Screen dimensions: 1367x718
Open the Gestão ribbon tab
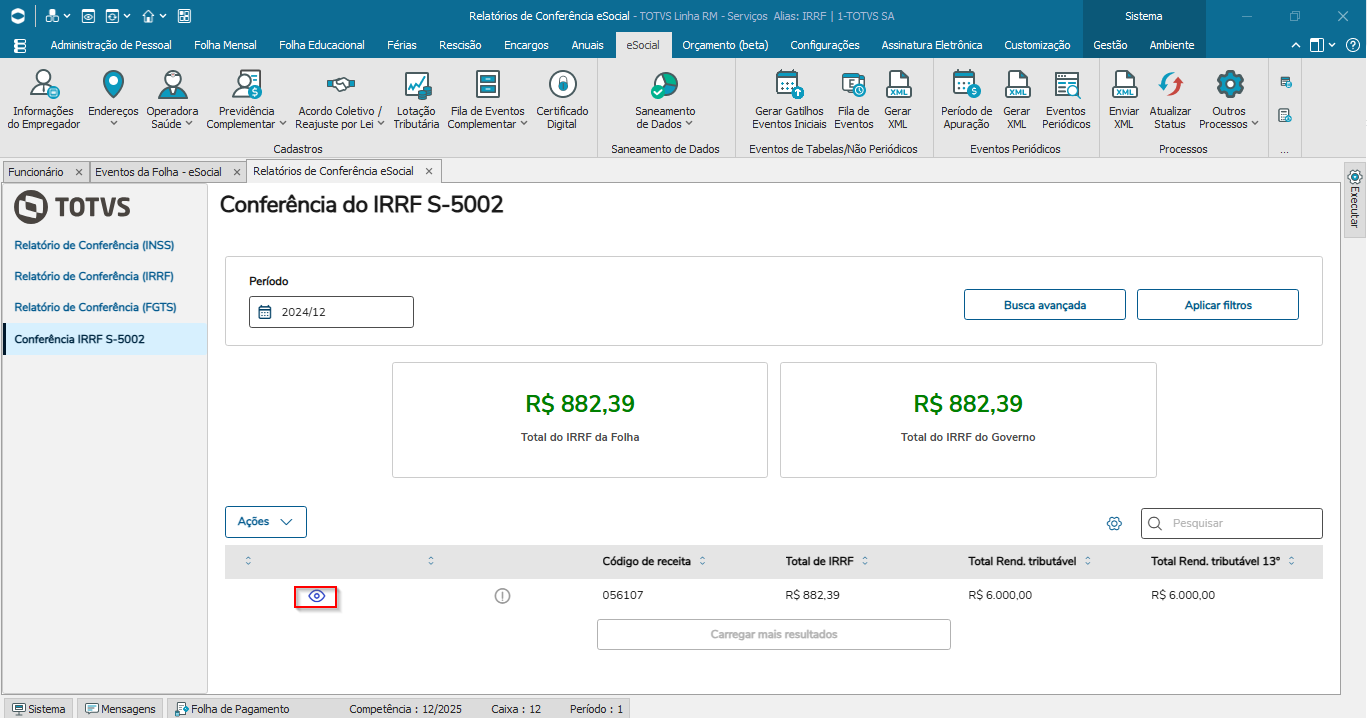point(1110,45)
